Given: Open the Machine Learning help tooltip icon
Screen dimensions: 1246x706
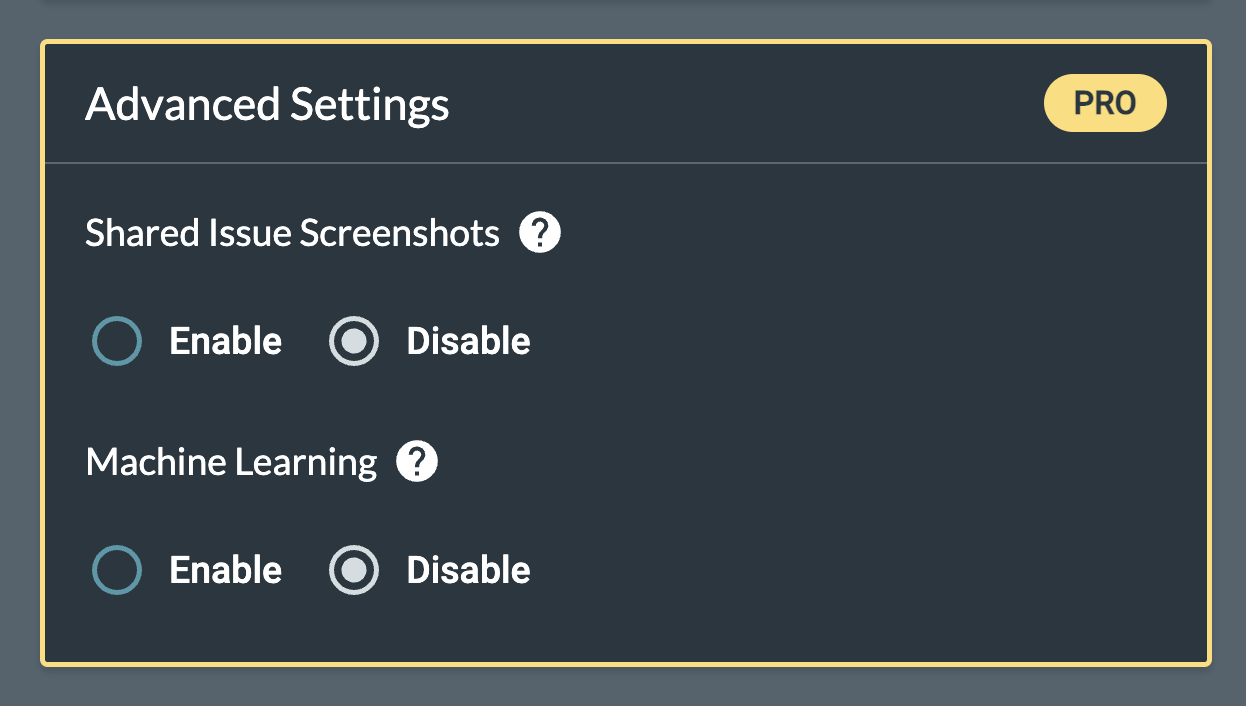Looking at the screenshot, I should tap(417, 462).
